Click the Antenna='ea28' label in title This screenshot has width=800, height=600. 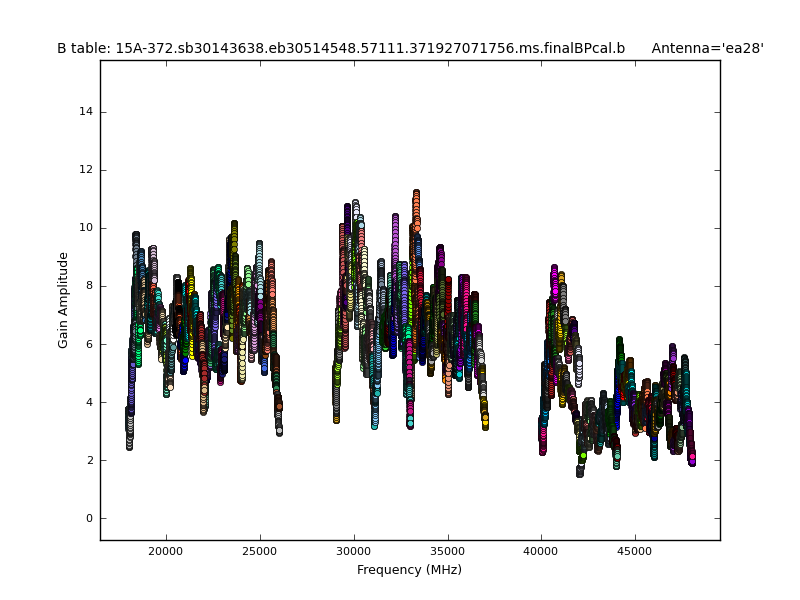pyautogui.click(x=707, y=48)
